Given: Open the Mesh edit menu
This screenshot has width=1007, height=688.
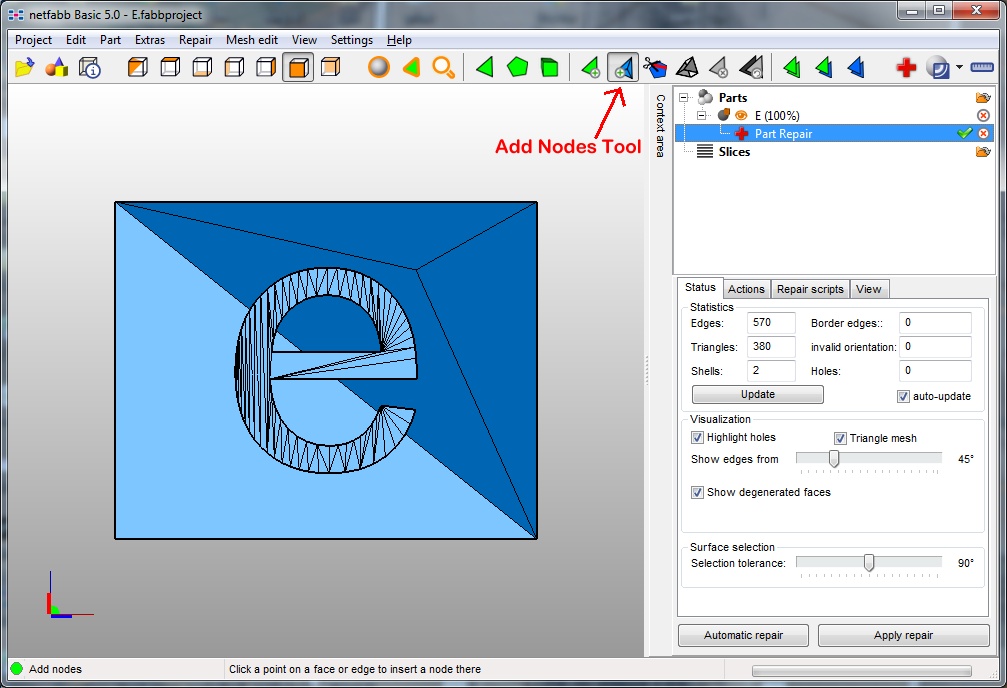Looking at the screenshot, I should [252, 40].
